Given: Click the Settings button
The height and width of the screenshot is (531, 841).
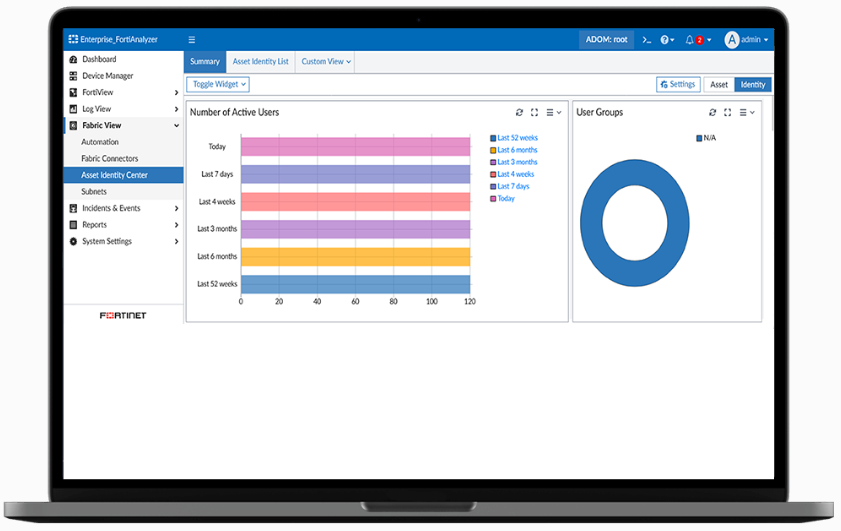Looking at the screenshot, I should click(x=678, y=85).
